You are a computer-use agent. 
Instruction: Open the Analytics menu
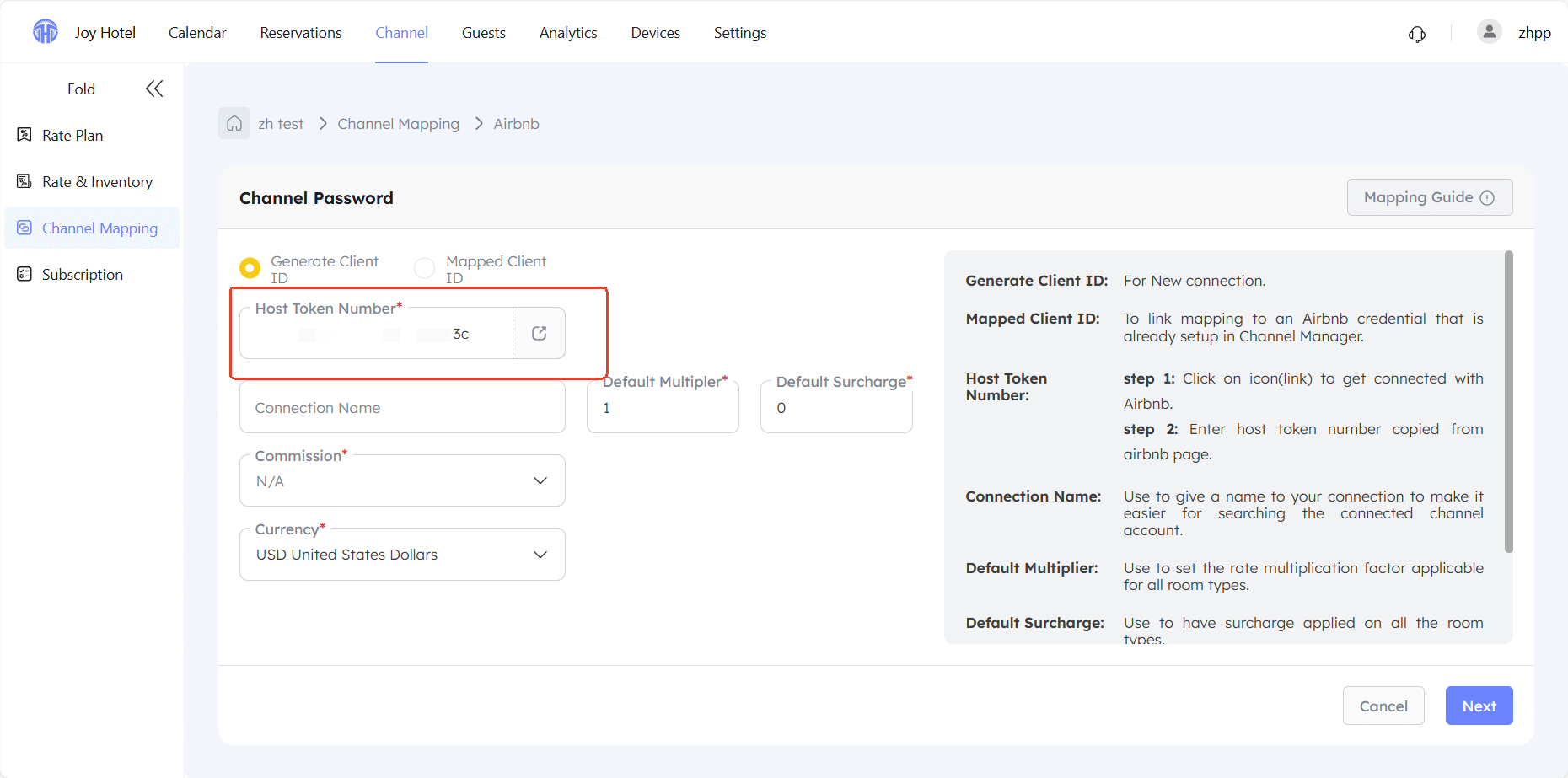click(568, 33)
